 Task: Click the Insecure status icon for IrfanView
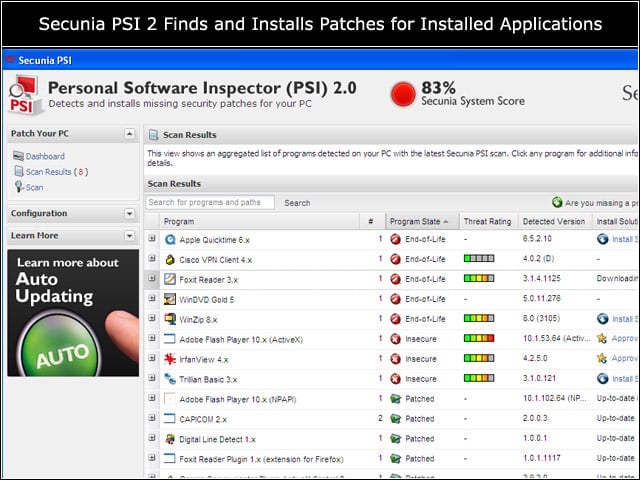[x=395, y=359]
